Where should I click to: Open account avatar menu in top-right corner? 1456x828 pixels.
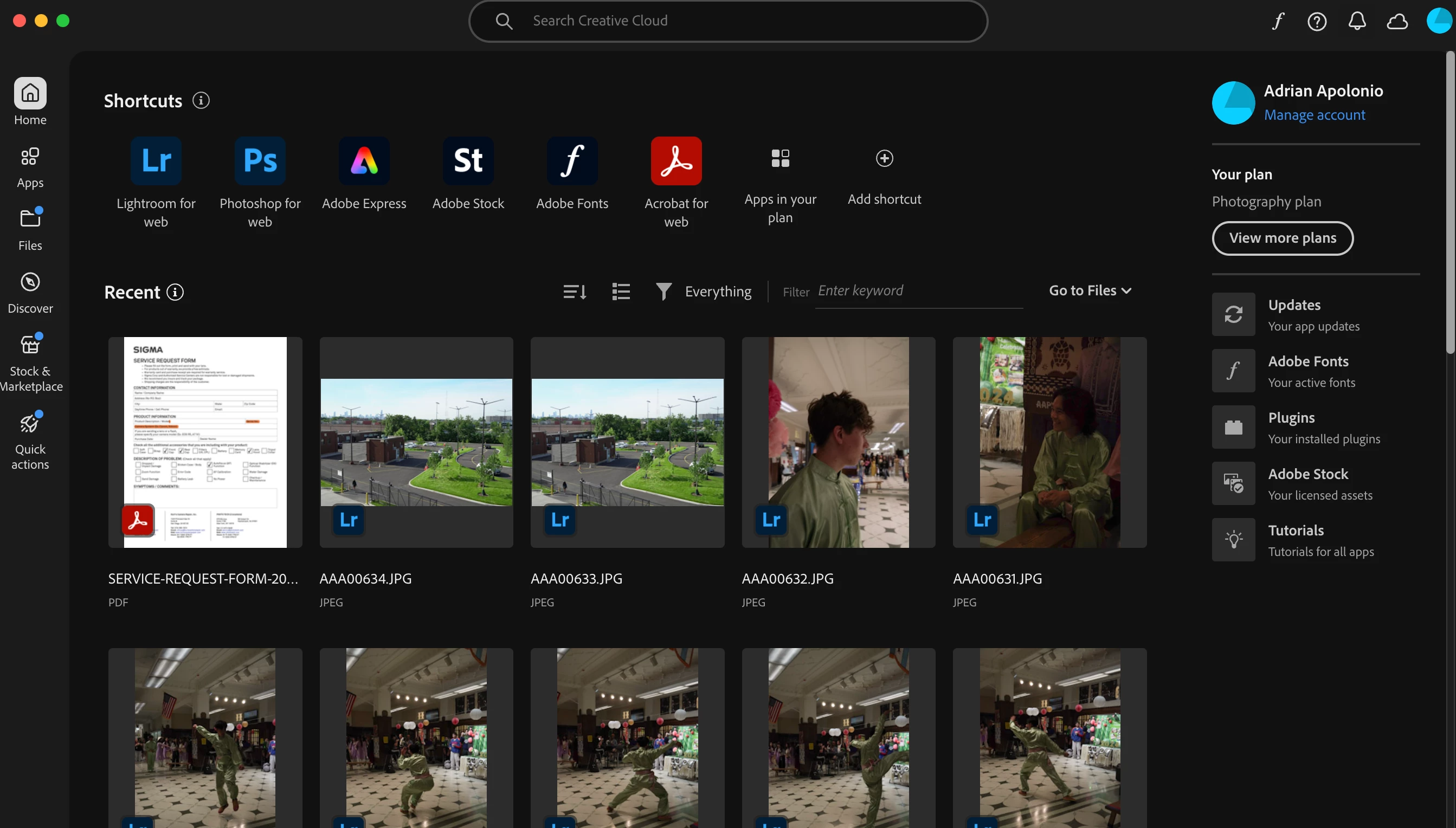pyautogui.click(x=1439, y=21)
